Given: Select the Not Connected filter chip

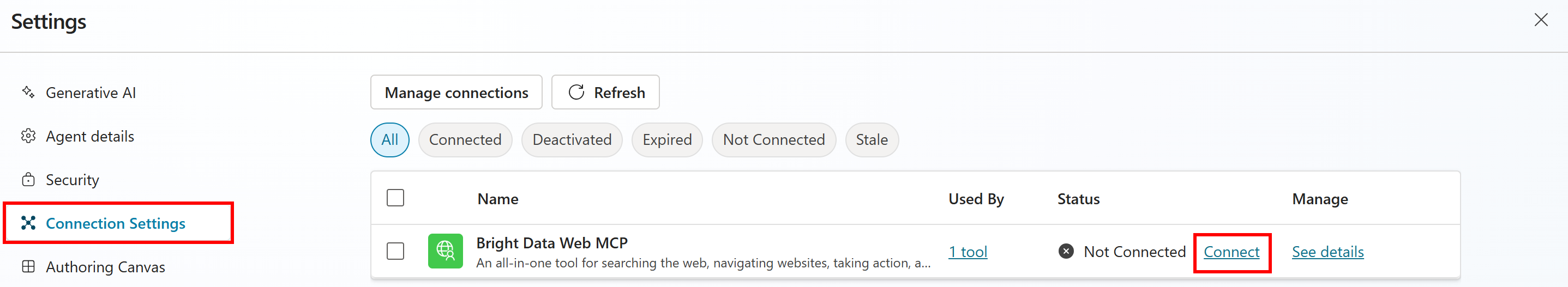Looking at the screenshot, I should click(x=774, y=140).
